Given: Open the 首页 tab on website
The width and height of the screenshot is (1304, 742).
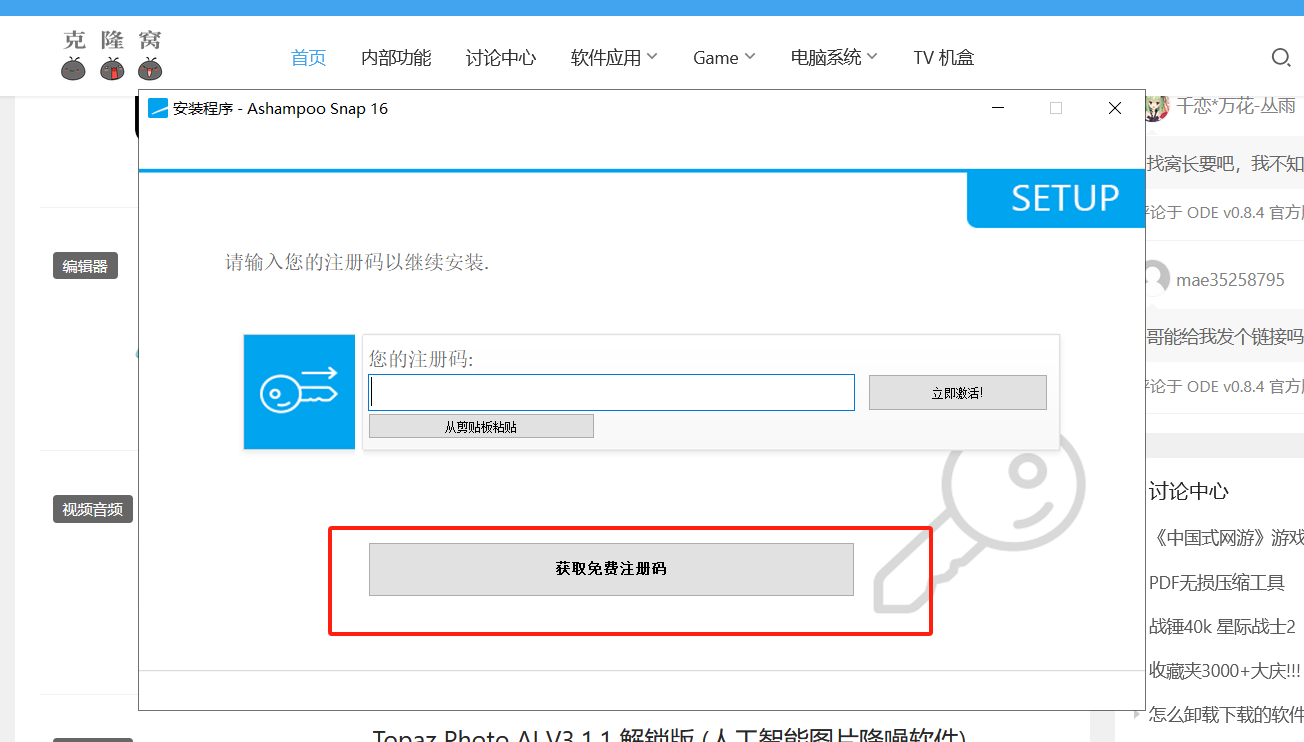Looking at the screenshot, I should point(308,58).
